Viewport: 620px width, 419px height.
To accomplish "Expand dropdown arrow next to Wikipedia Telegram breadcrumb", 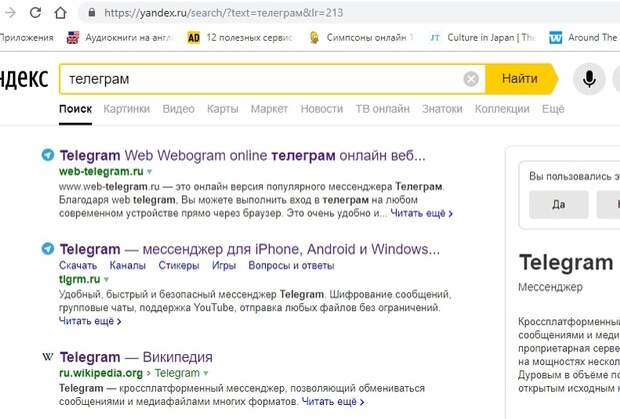I will pos(206,374).
